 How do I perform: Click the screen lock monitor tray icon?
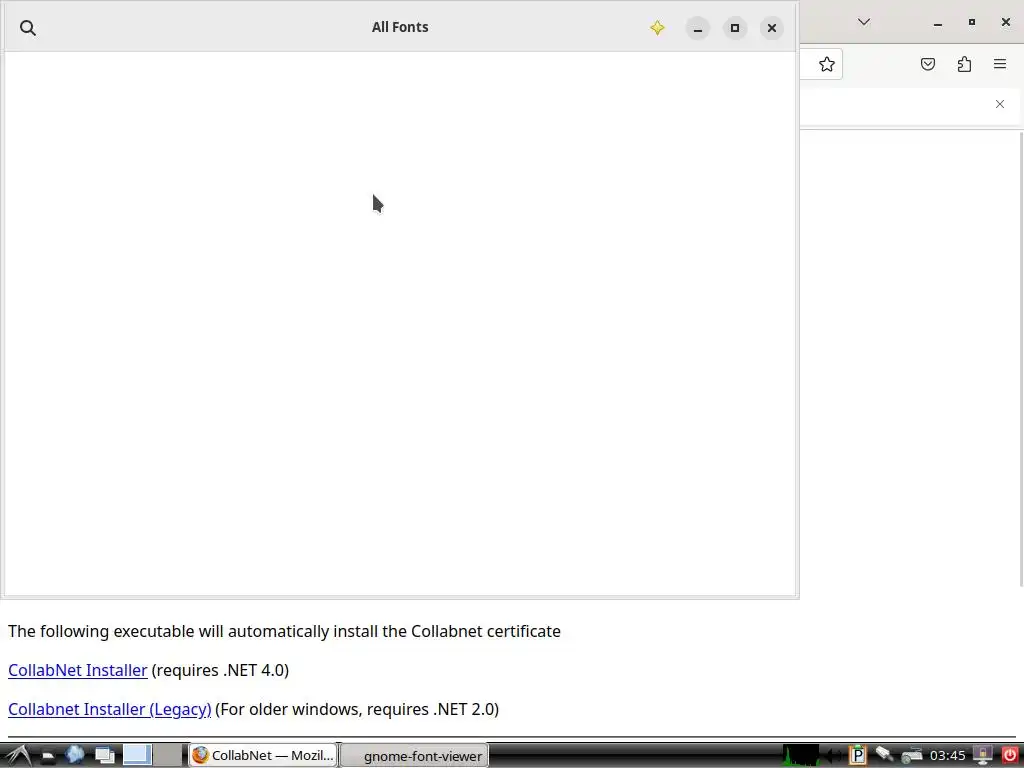point(982,756)
